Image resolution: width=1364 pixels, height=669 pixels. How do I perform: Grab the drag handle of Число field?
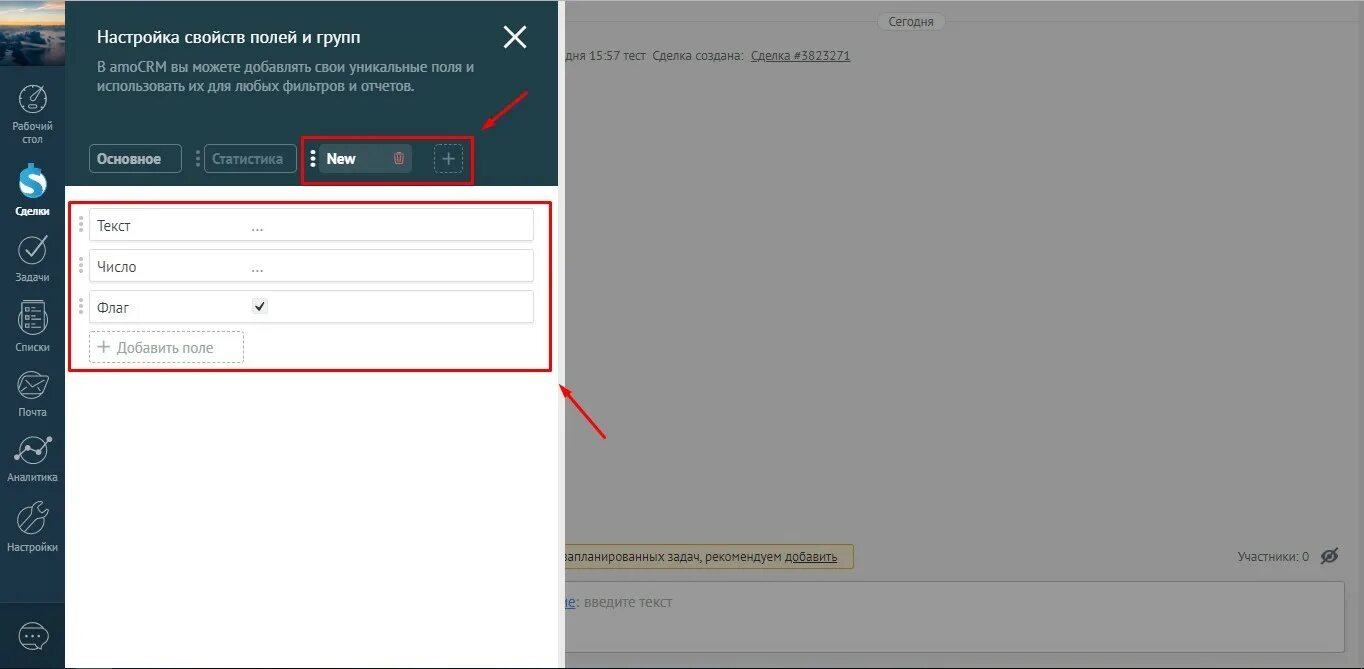tap(81, 266)
